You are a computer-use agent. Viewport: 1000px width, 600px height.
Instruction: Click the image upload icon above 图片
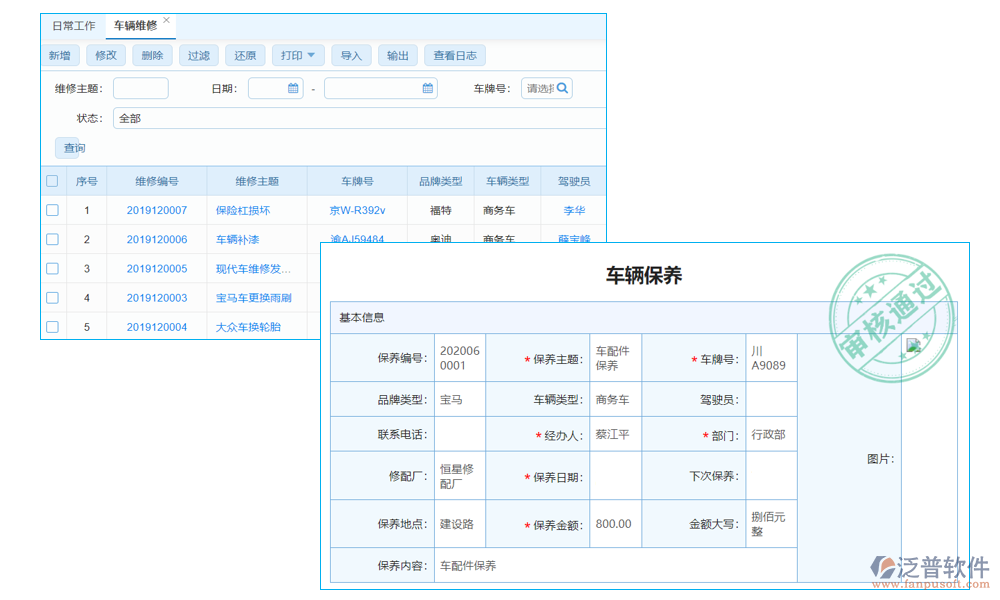pyautogui.click(x=912, y=345)
